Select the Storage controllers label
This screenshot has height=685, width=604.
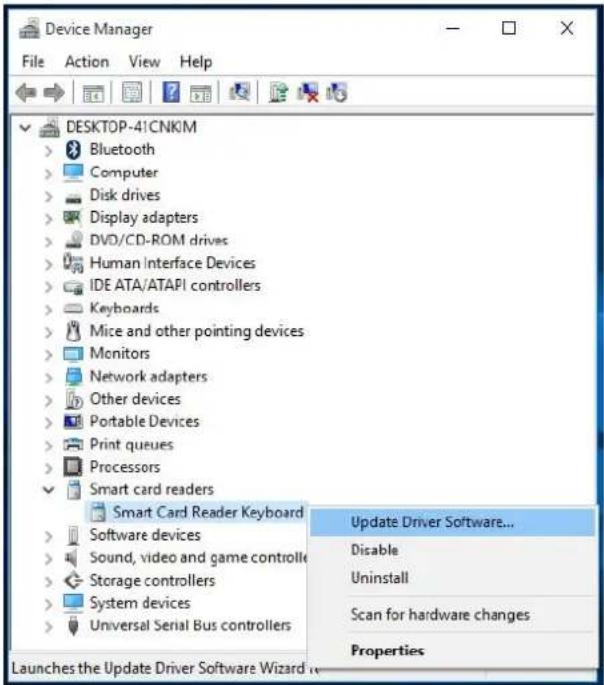click(152, 581)
